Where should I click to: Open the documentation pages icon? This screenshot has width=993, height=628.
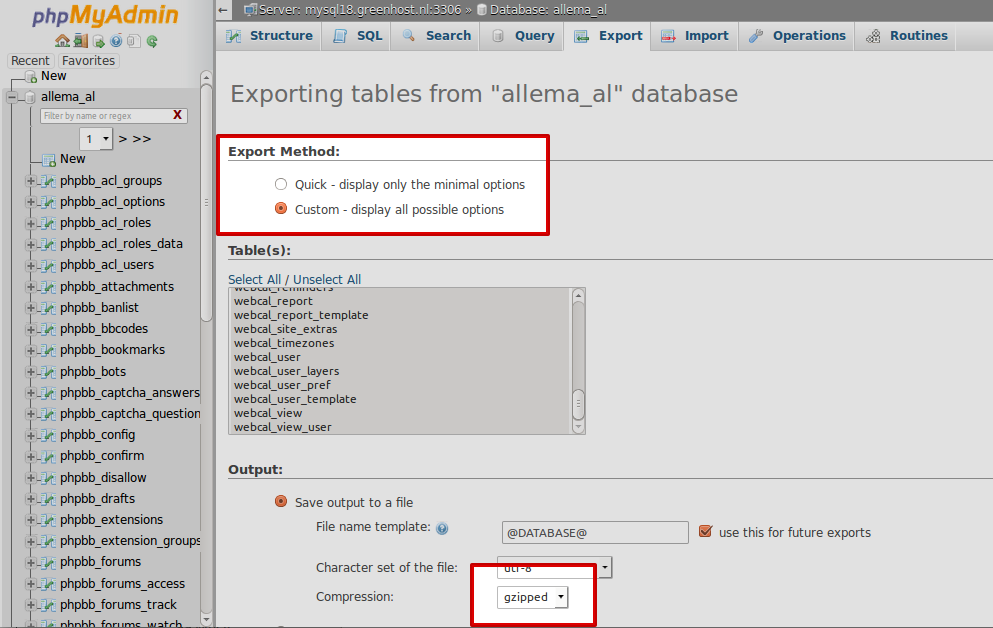coord(133,41)
